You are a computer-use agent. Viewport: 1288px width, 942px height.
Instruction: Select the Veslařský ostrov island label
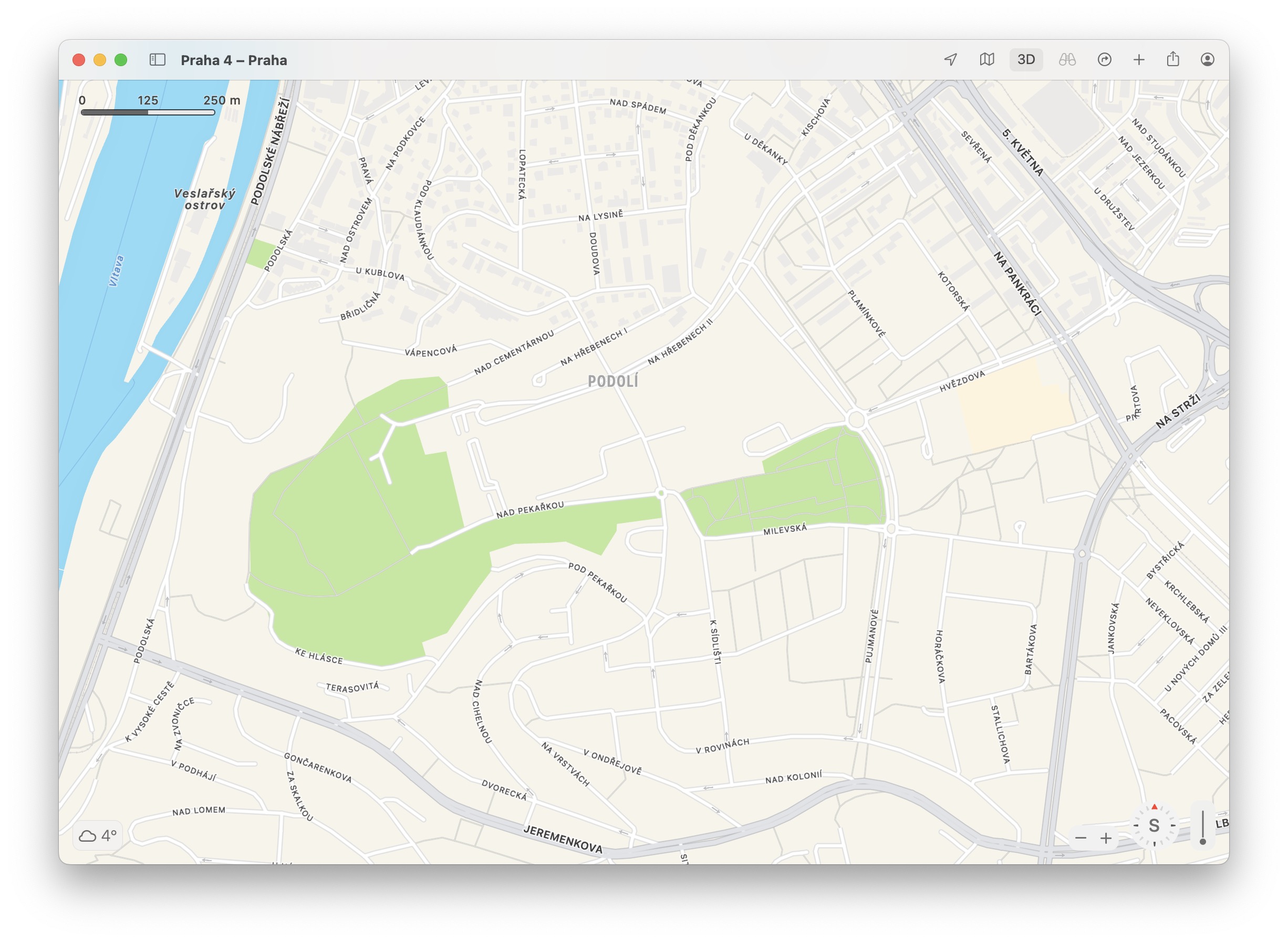[x=204, y=199]
